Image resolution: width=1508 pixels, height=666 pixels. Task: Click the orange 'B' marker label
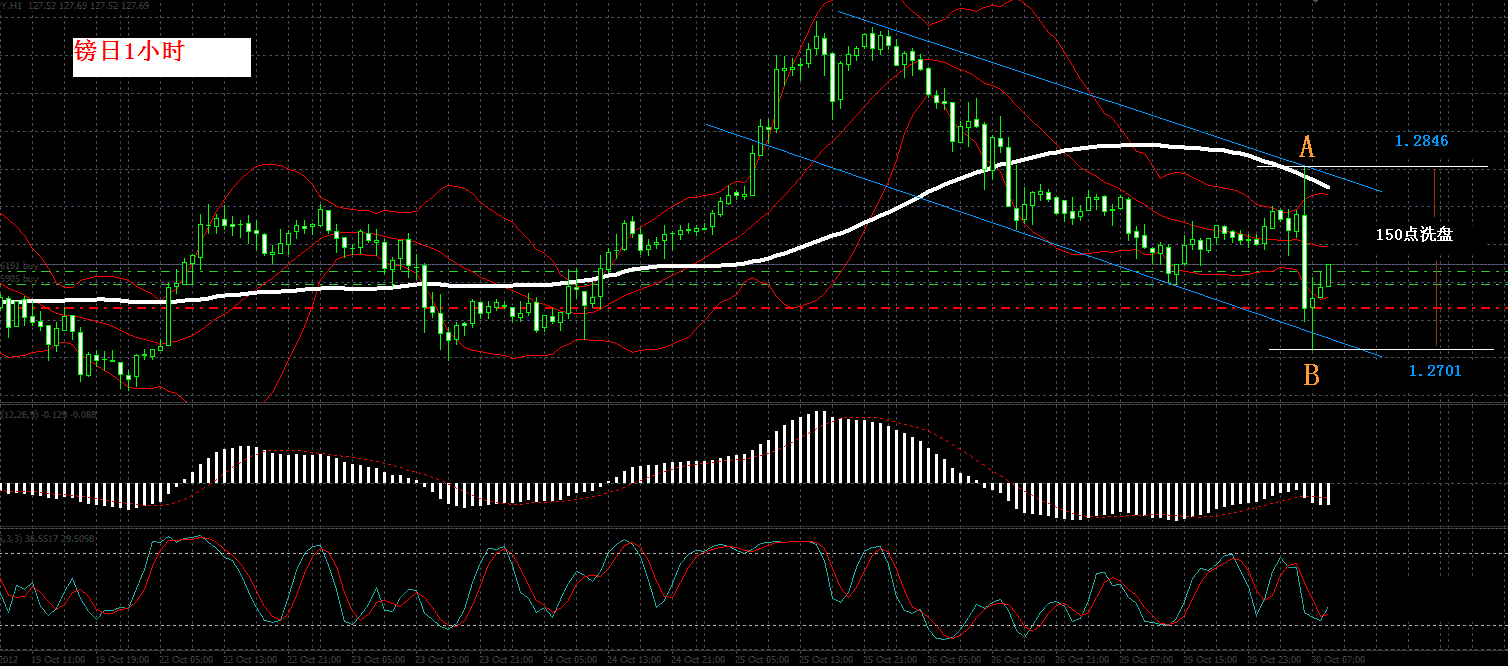tap(1311, 375)
